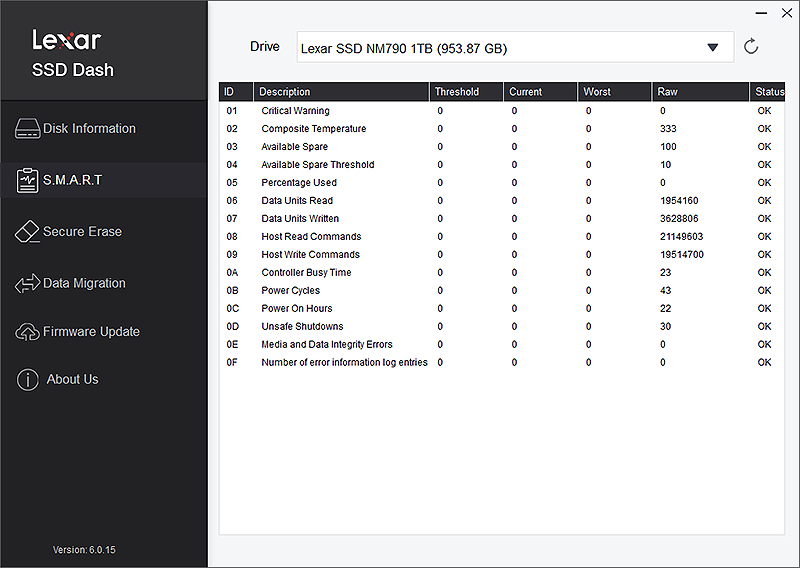Refresh the drive list with the reload icon
800x568 pixels.
751,47
